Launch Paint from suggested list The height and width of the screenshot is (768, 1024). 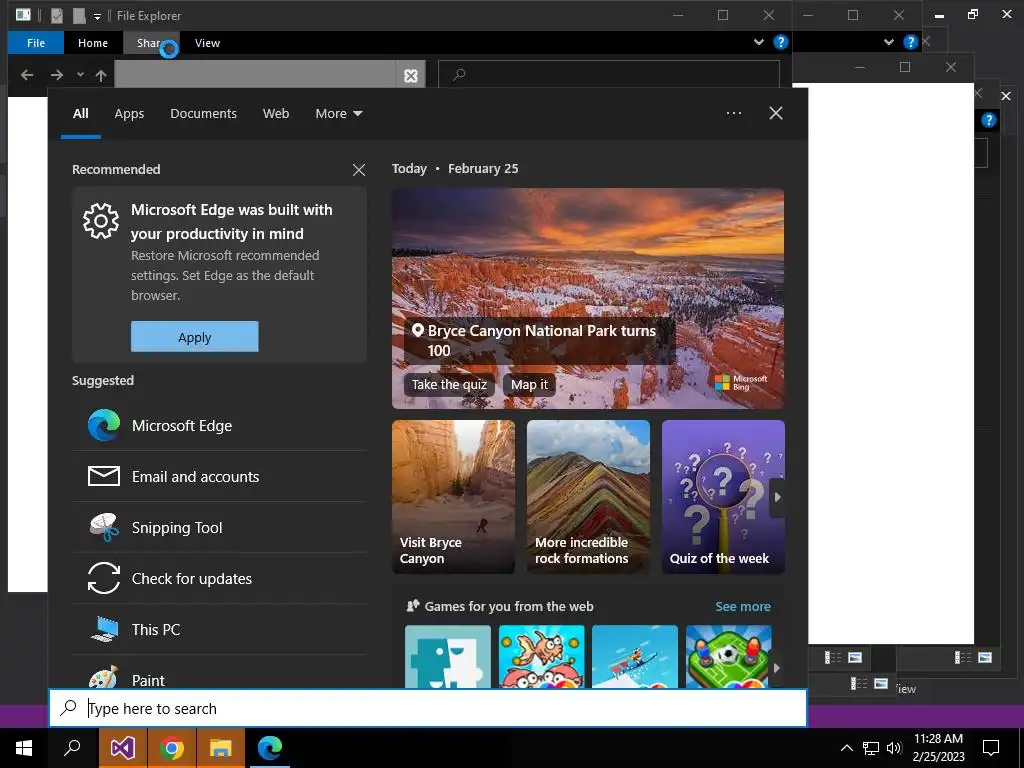(x=219, y=673)
